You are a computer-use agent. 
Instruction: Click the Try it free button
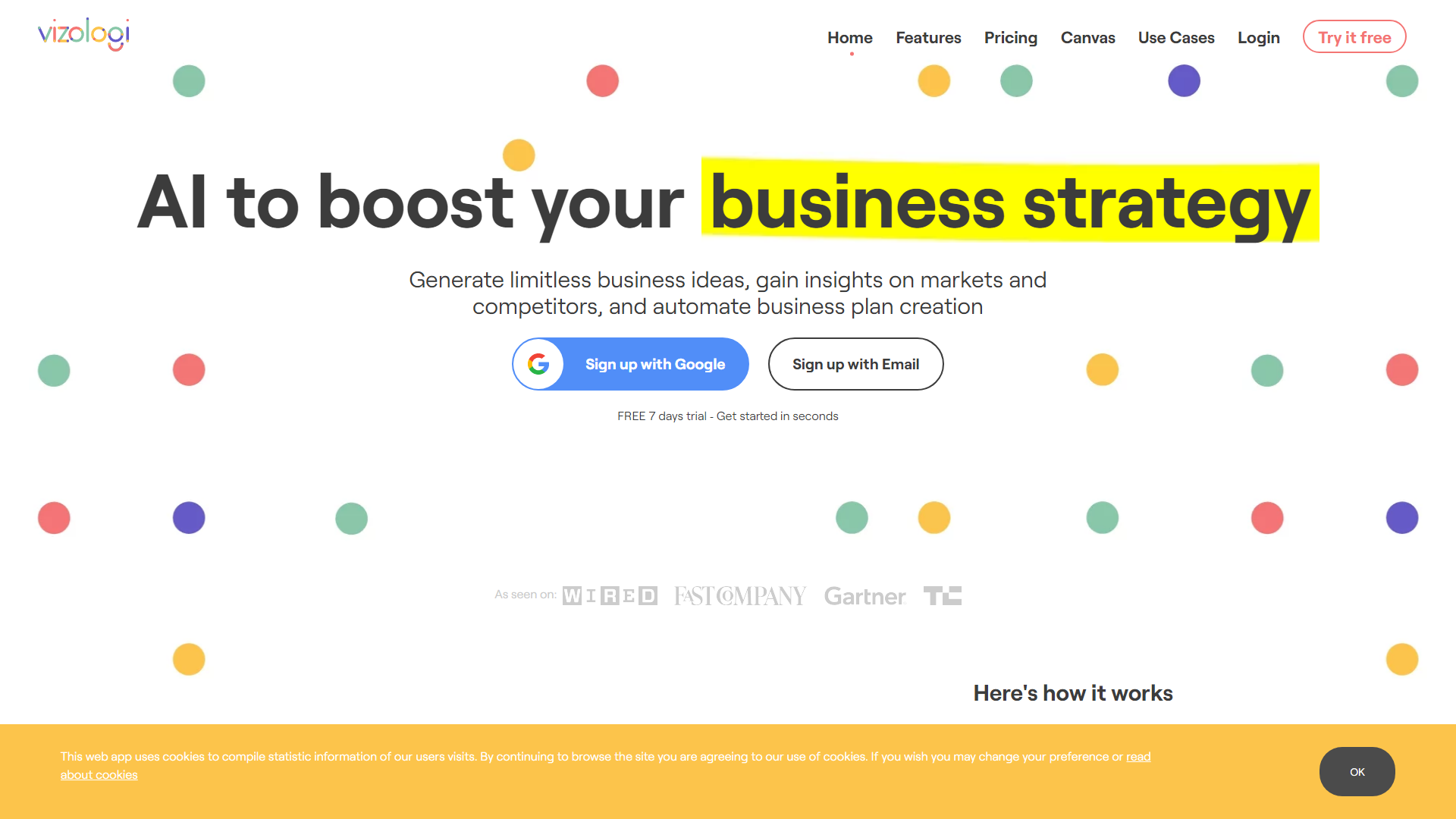click(x=1352, y=37)
